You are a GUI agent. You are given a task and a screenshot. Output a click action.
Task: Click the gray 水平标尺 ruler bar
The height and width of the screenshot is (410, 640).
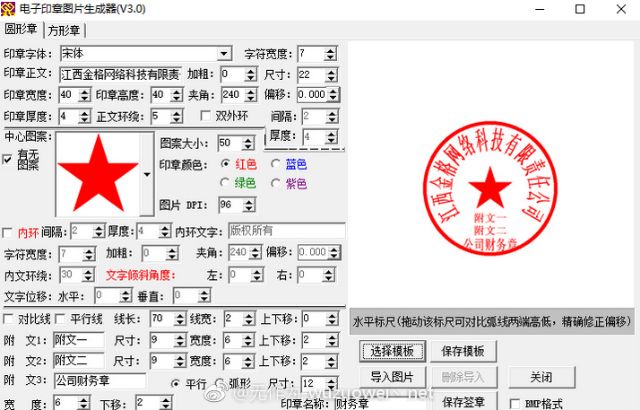click(492, 322)
